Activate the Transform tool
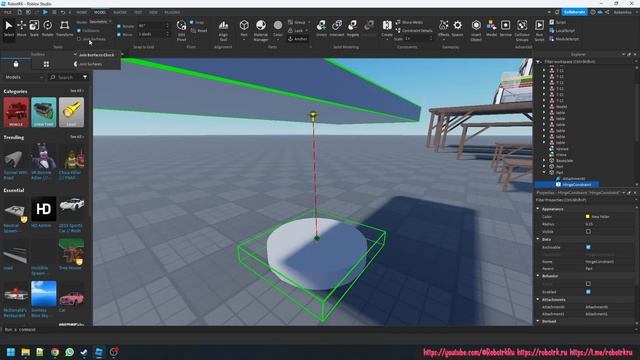 pyautogui.click(x=64, y=29)
